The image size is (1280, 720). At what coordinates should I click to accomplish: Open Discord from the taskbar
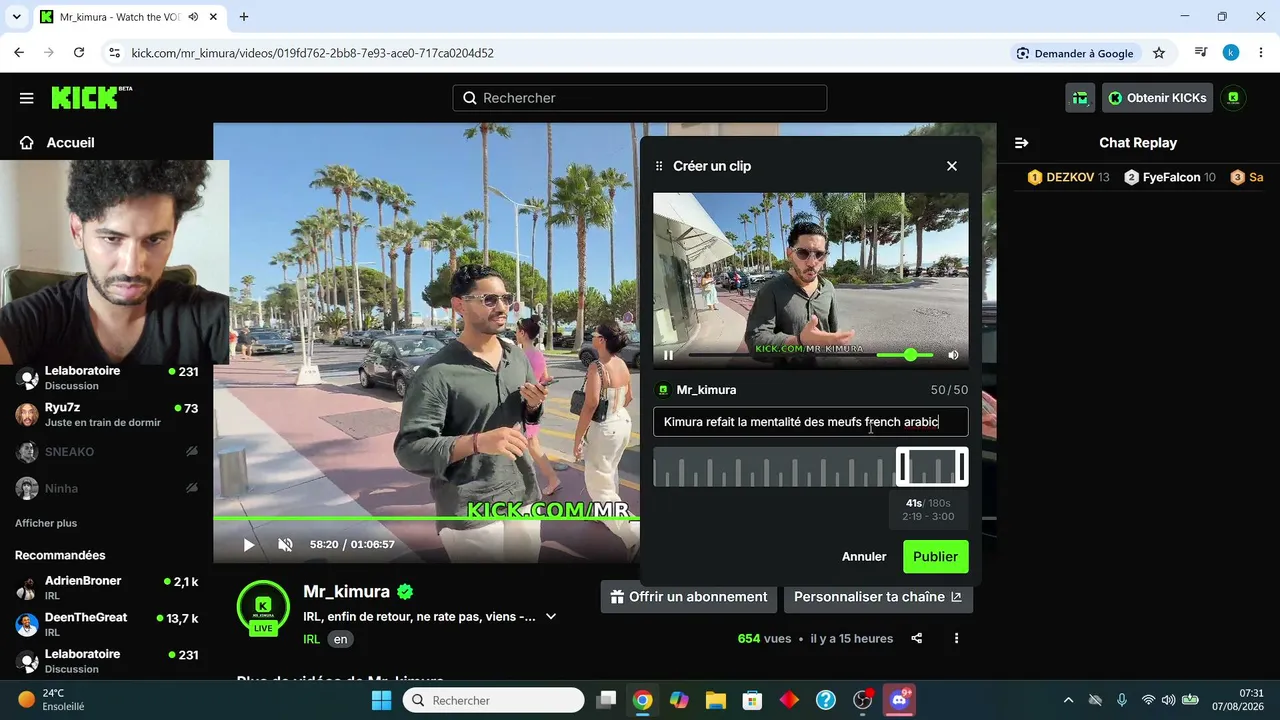(x=900, y=700)
